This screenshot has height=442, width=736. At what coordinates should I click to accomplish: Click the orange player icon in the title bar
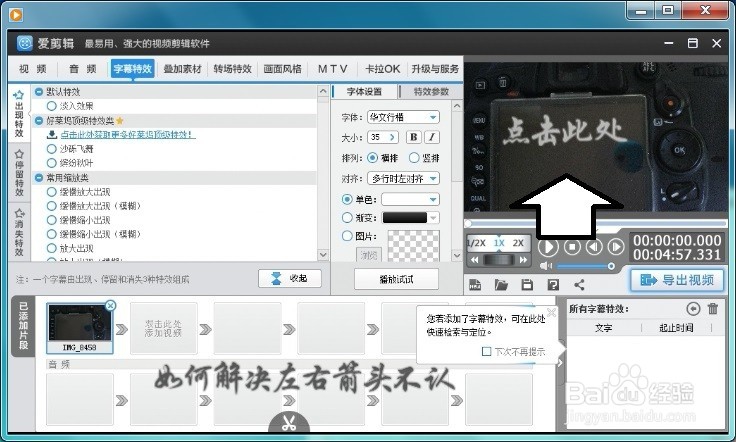15,15
